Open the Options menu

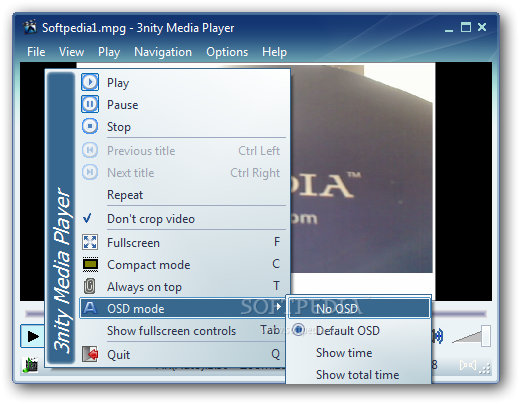pos(227,52)
